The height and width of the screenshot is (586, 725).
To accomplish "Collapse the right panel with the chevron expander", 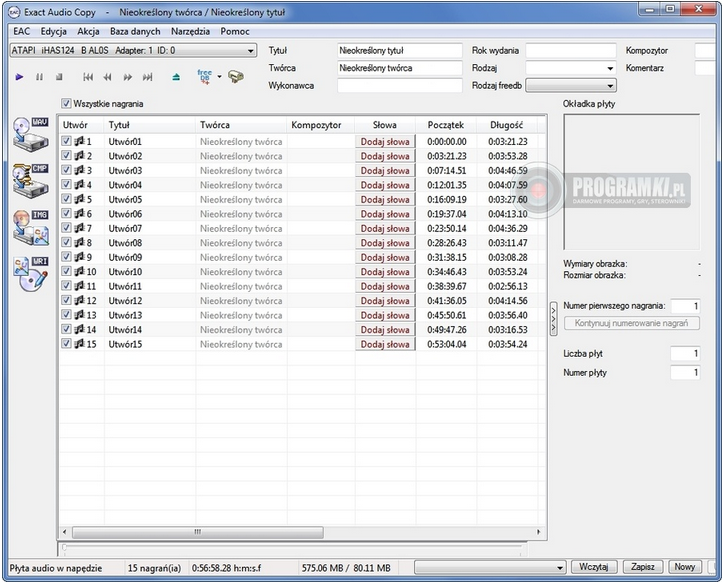I will tap(553, 319).
